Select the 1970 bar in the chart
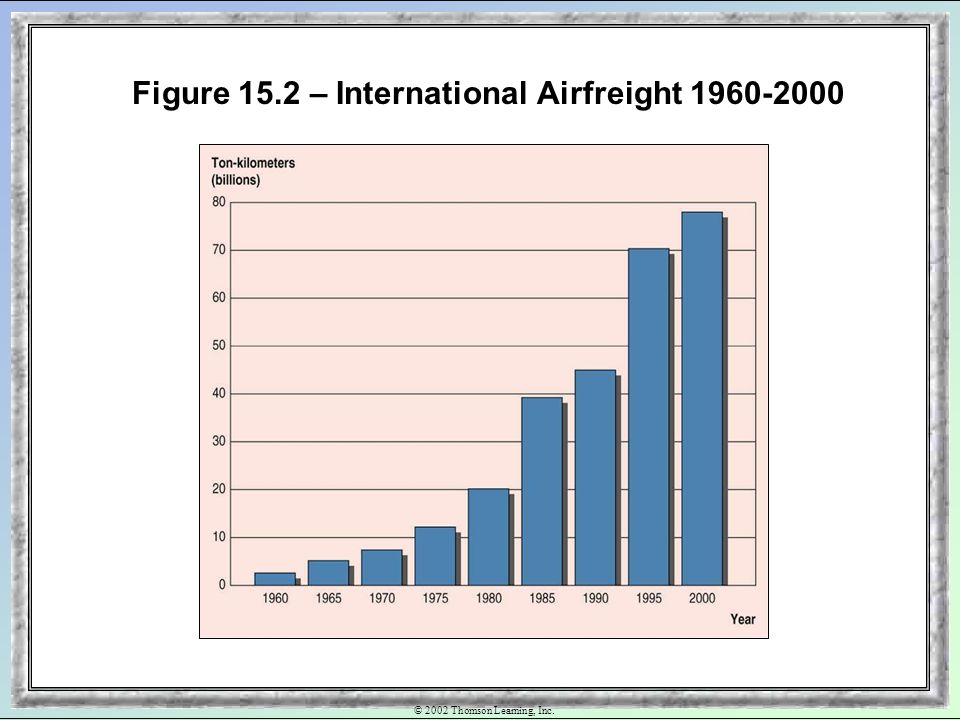This screenshot has height=720, width=960. [x=383, y=568]
